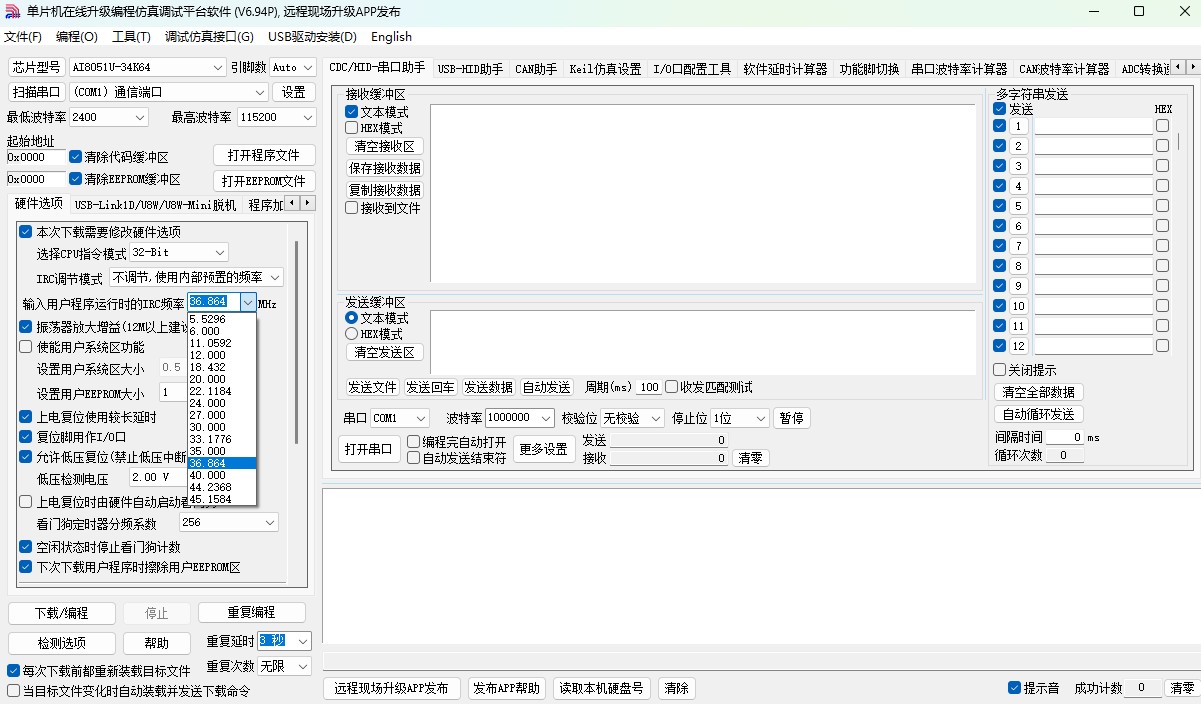Image resolution: width=1201 pixels, height=704 pixels.
Task: Select the USB-Link1D/U8W/U8W-Mini脱机 tab
Action: click(x=155, y=205)
